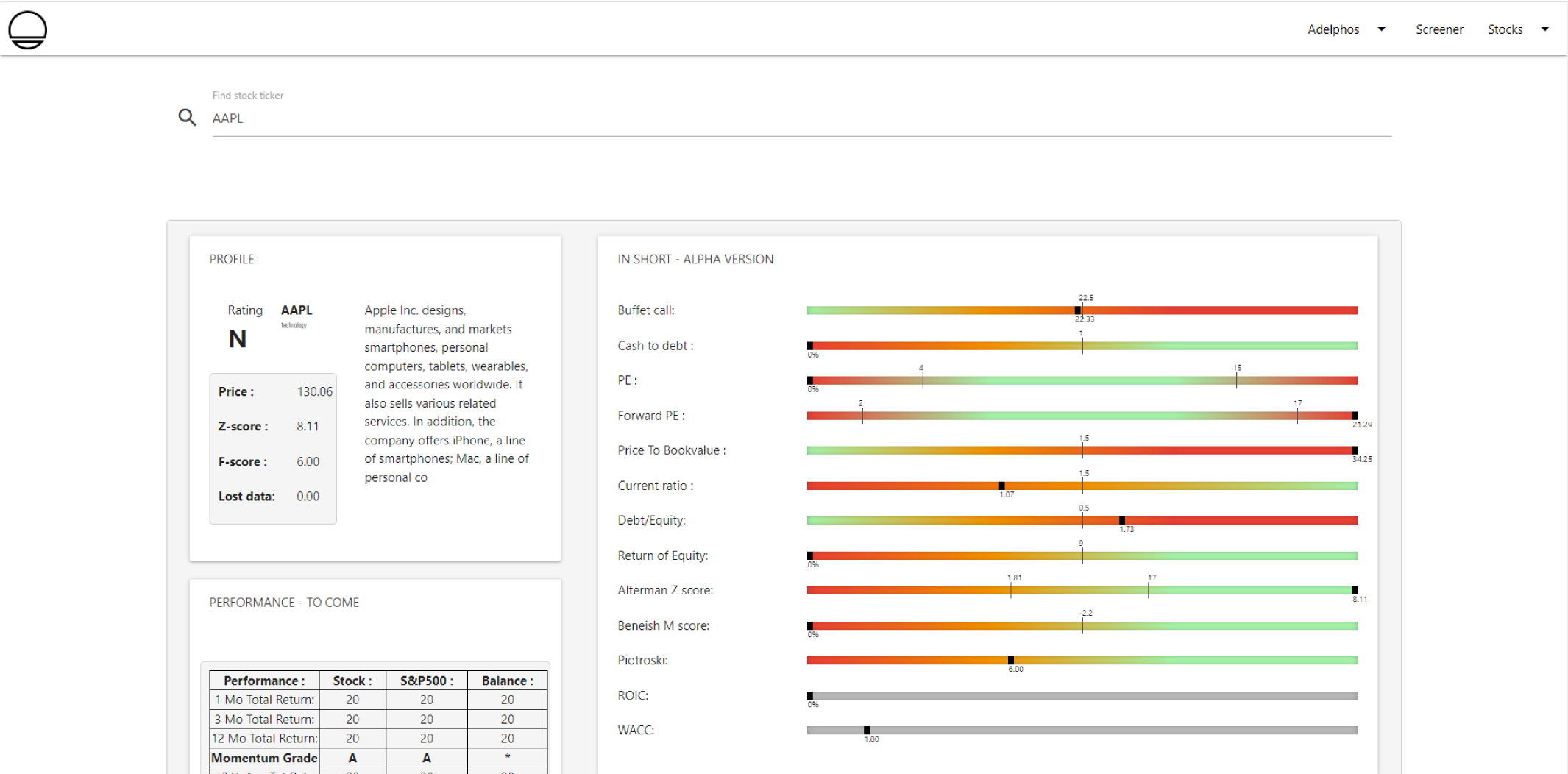1568x774 pixels.
Task: Focus the Find stock ticker input field
Action: [x=801, y=118]
